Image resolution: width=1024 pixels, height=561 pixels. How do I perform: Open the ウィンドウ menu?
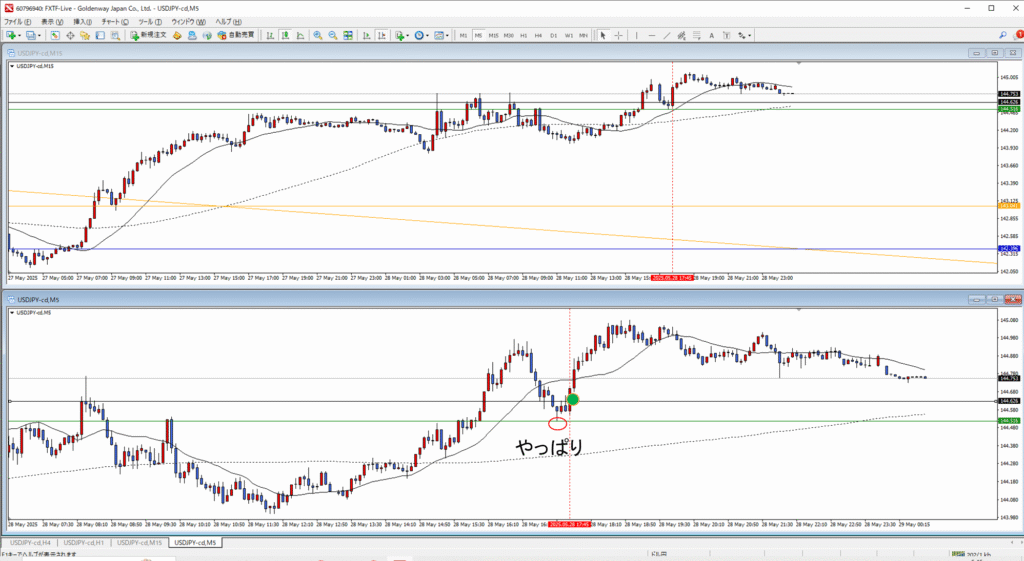point(189,22)
